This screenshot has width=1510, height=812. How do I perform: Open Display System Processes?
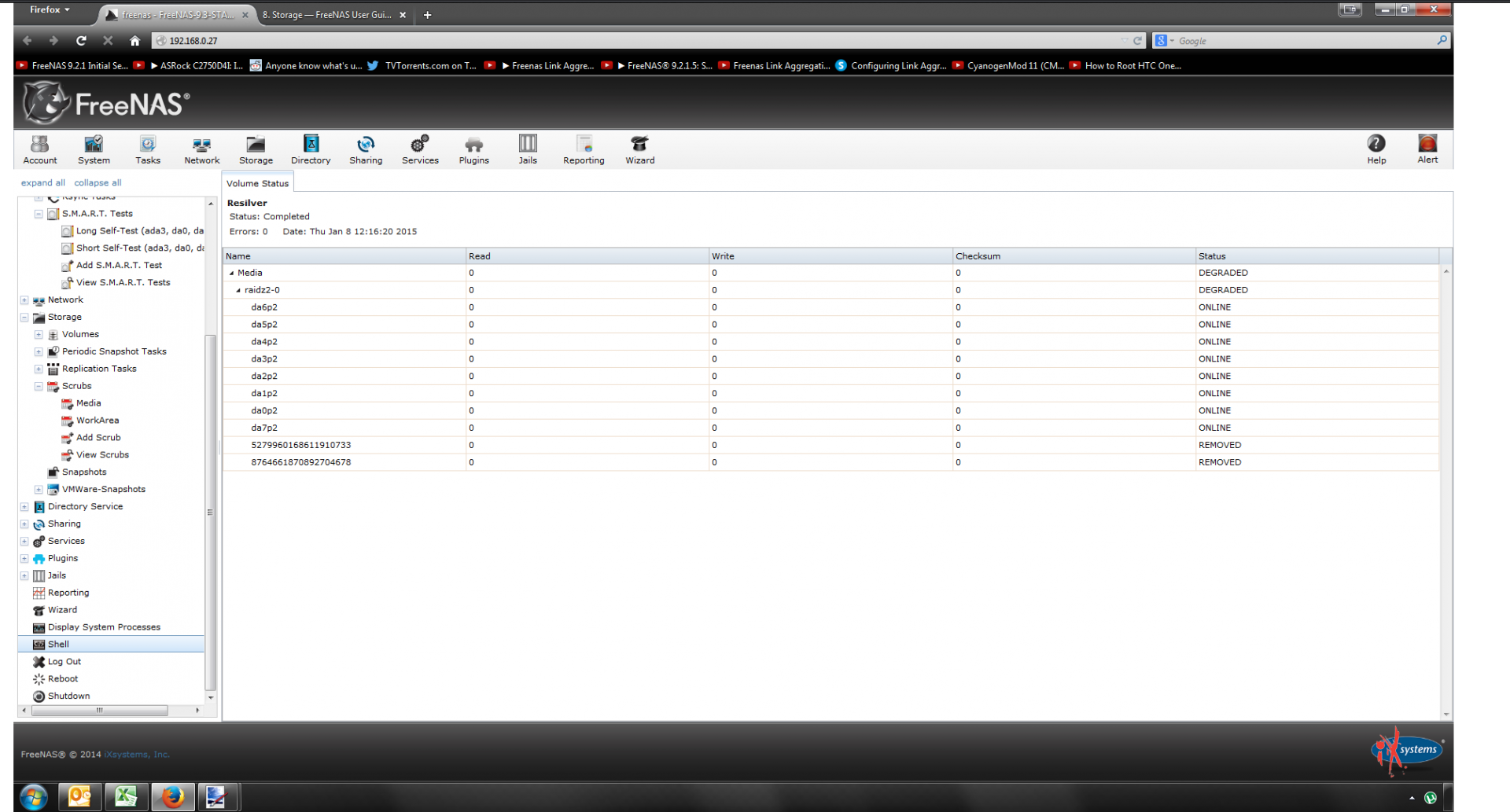click(104, 627)
